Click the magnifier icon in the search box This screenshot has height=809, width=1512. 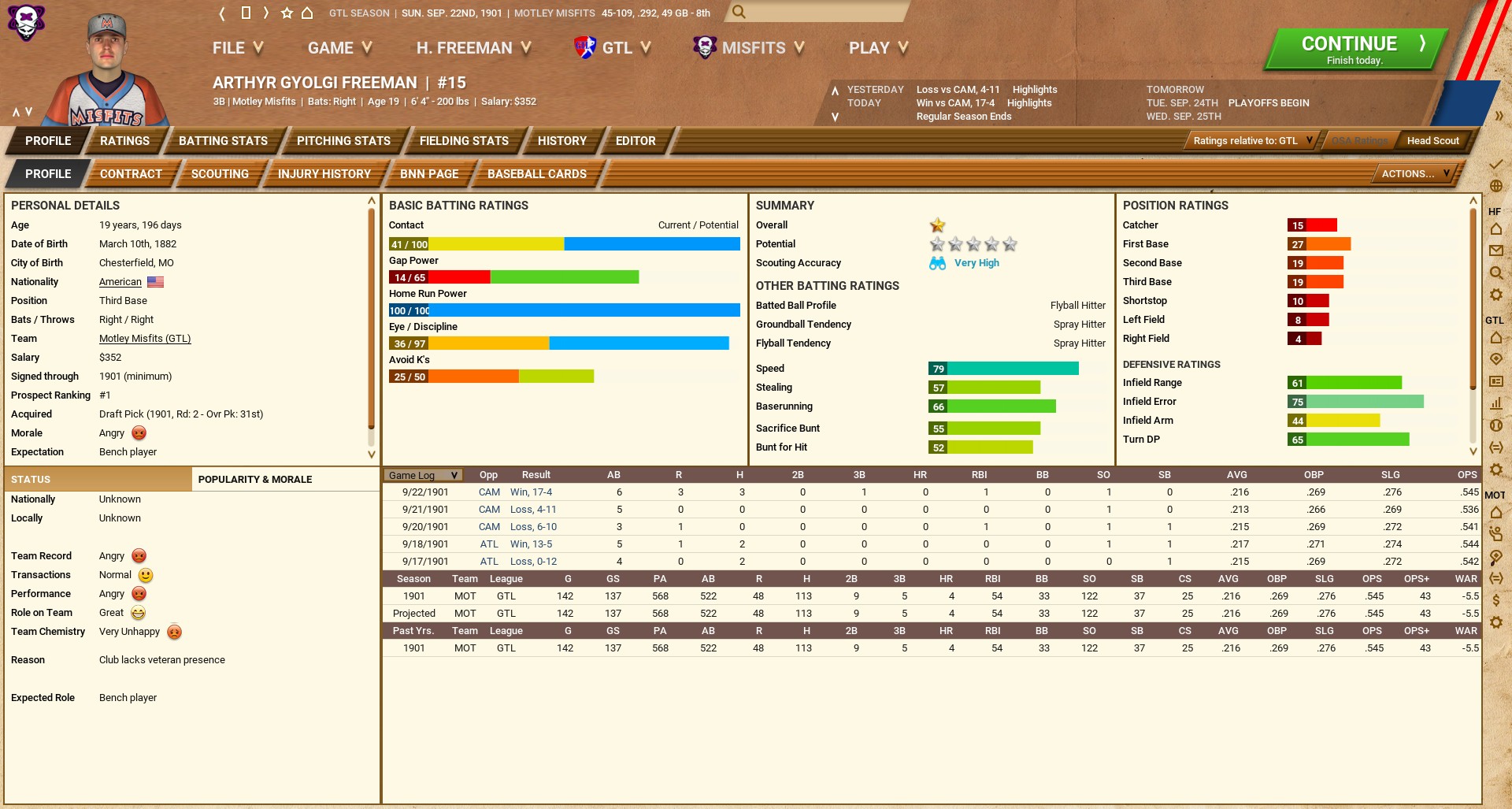(739, 12)
